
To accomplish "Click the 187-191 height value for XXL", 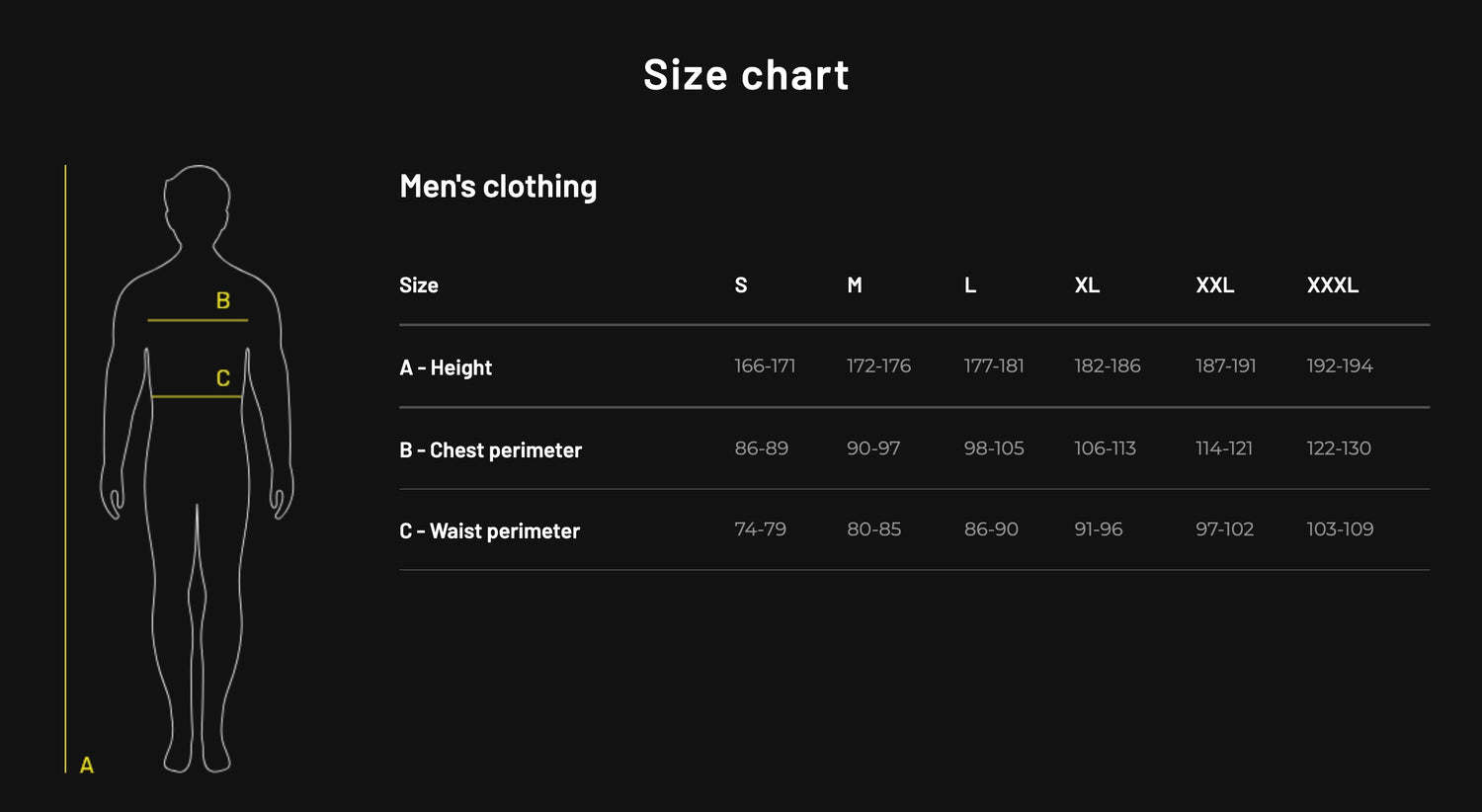I will point(1225,366).
